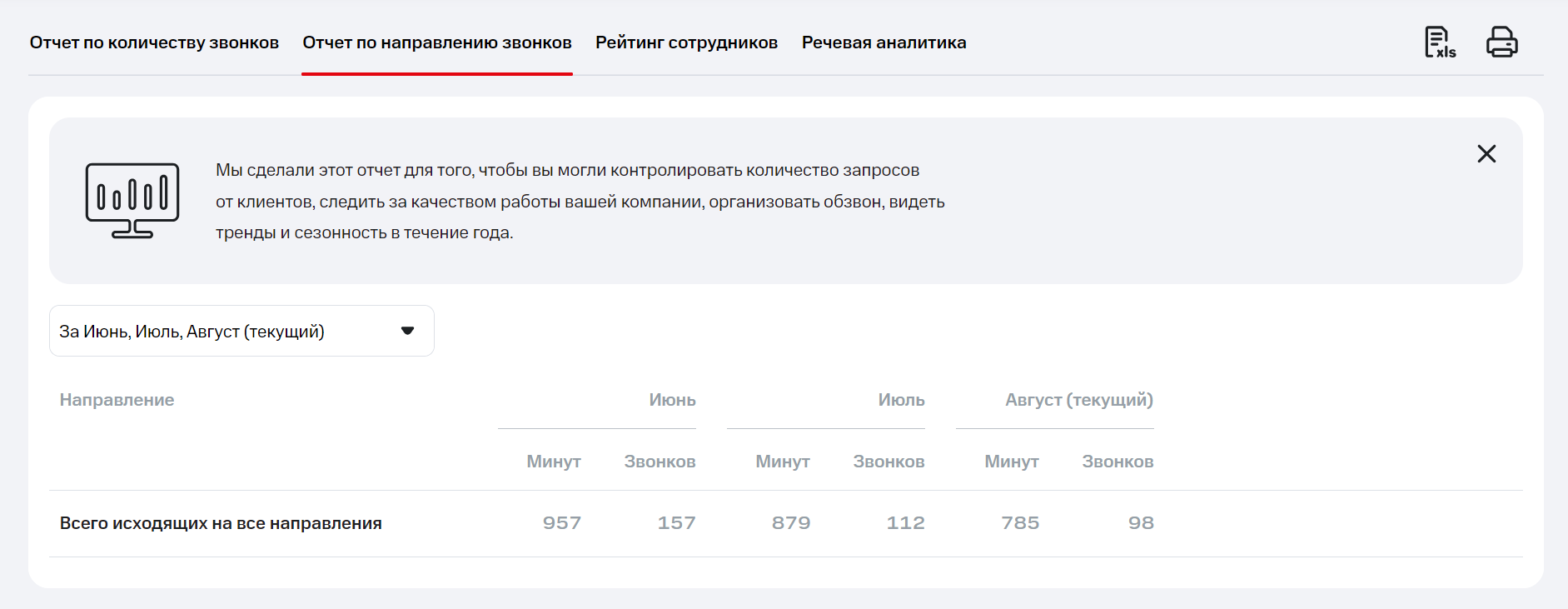Screen dimensions: 1568x609
Task: Select the Всего исходящих на все направления row
Action: click(x=221, y=523)
